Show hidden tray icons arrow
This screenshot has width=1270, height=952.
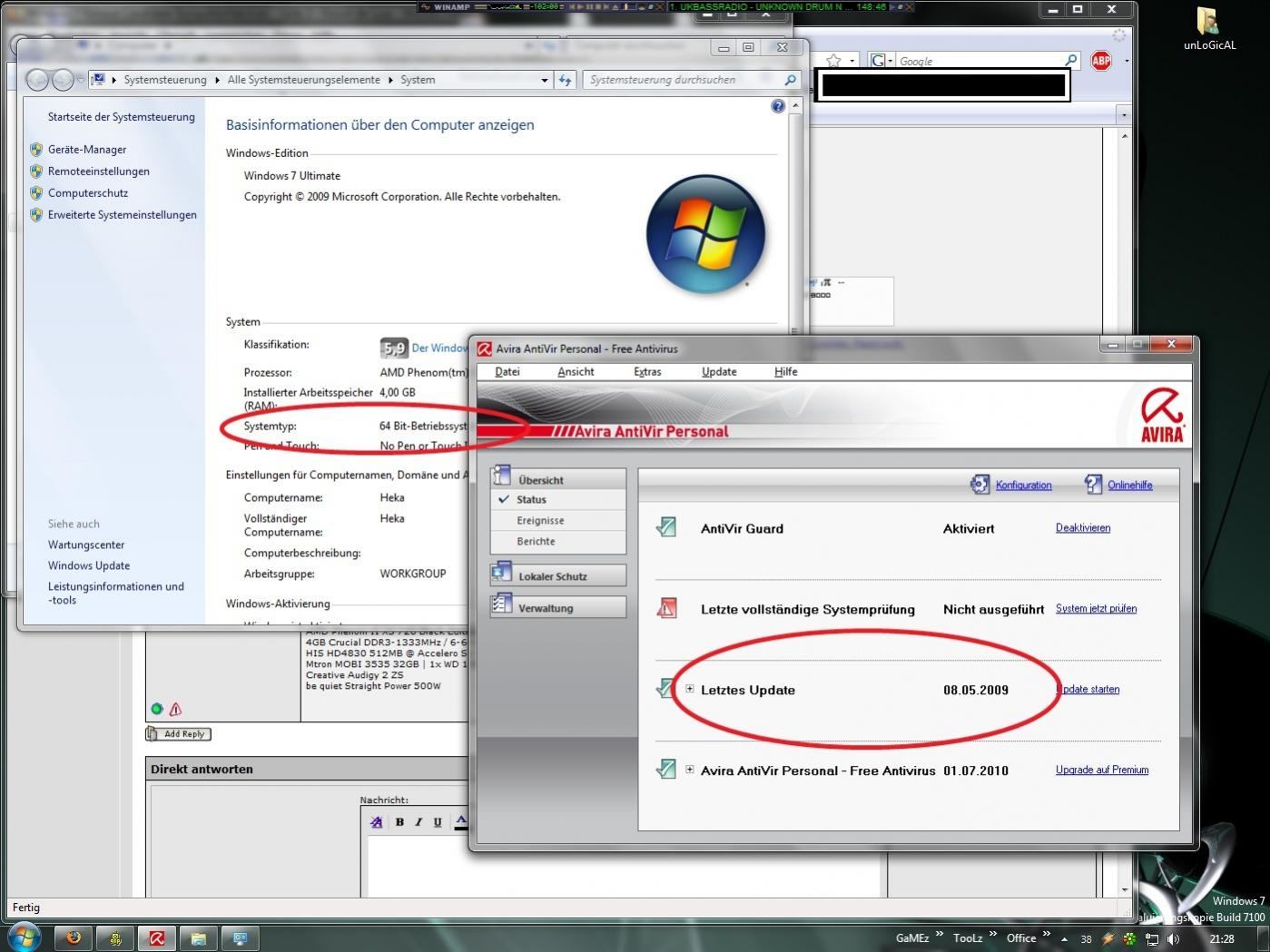point(1065,939)
